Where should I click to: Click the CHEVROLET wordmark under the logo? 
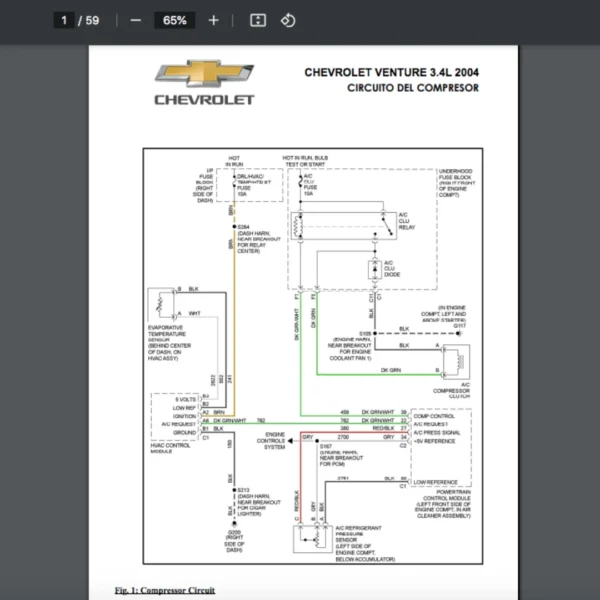click(x=204, y=100)
